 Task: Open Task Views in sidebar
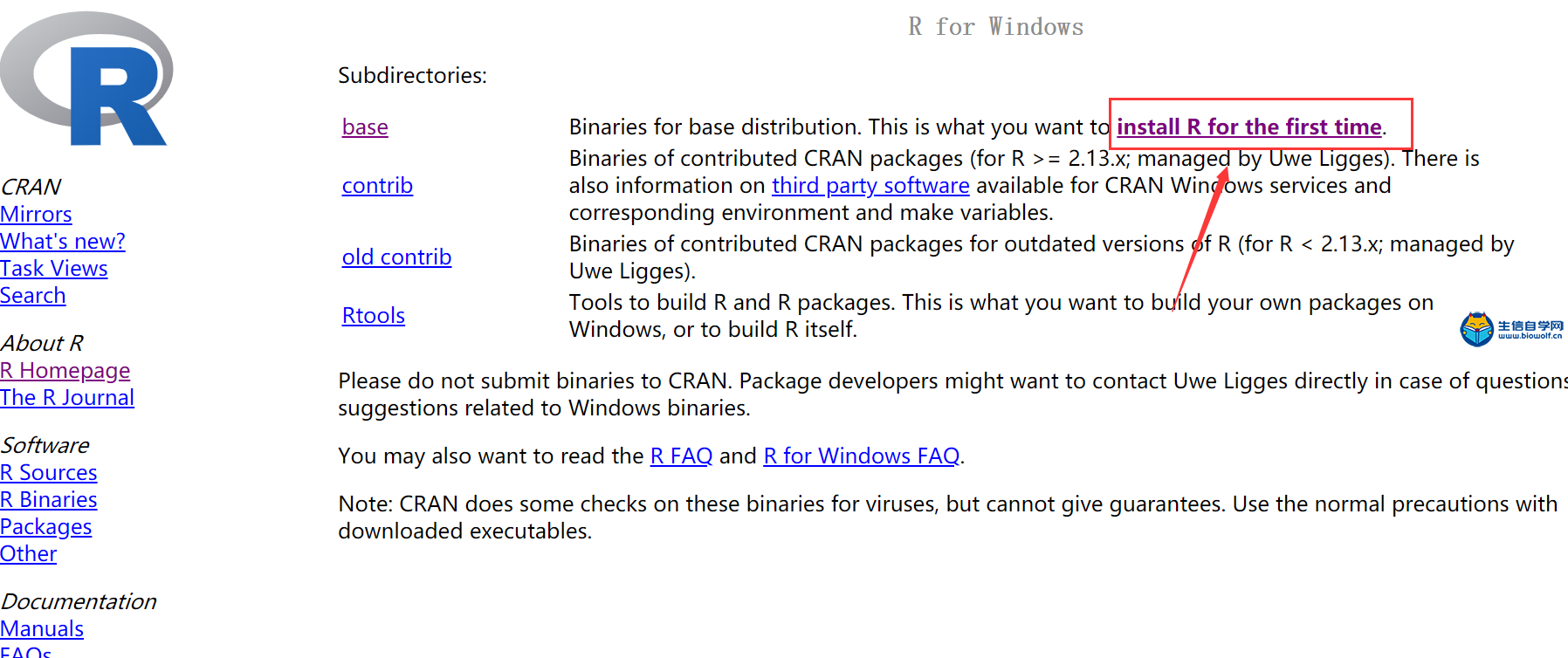click(x=54, y=269)
